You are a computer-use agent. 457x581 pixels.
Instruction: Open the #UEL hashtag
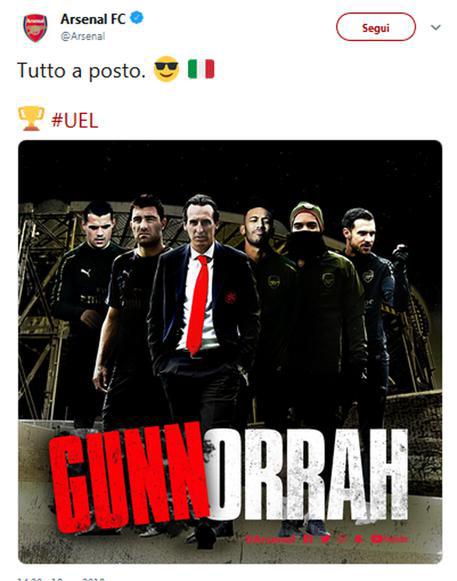[75, 120]
